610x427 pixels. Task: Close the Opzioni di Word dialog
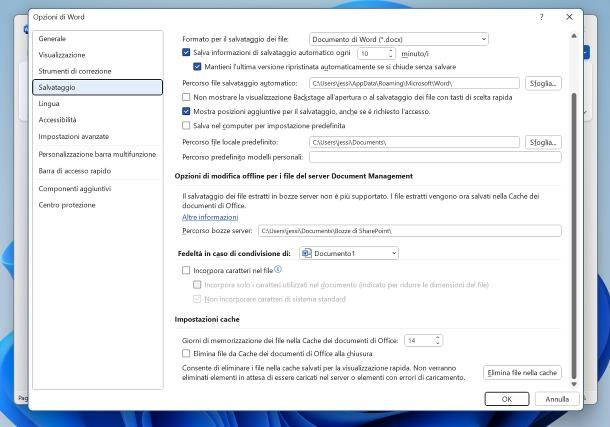pos(569,17)
